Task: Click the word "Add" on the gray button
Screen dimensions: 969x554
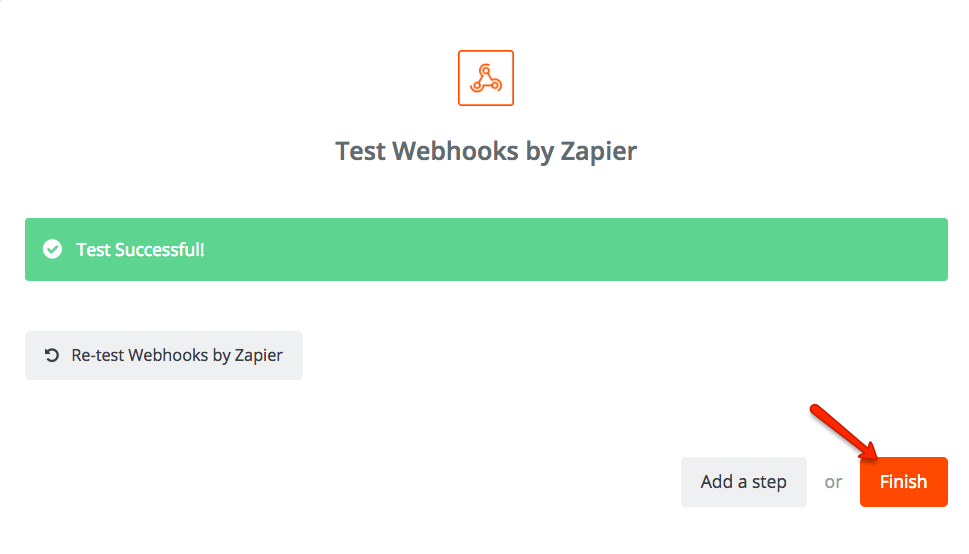Action: (x=717, y=482)
